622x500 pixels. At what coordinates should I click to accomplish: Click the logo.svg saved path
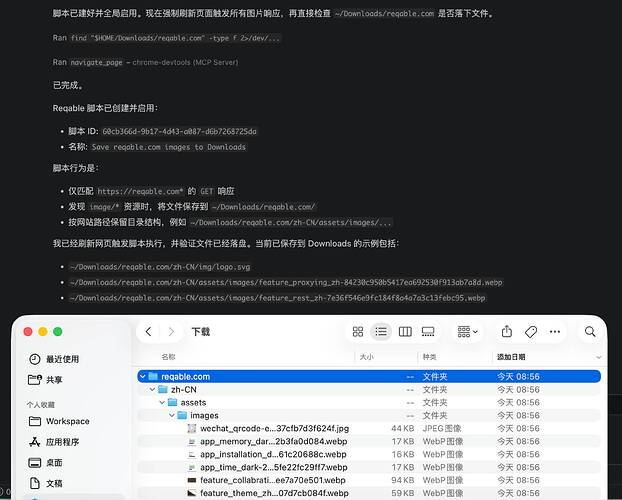click(x=159, y=267)
